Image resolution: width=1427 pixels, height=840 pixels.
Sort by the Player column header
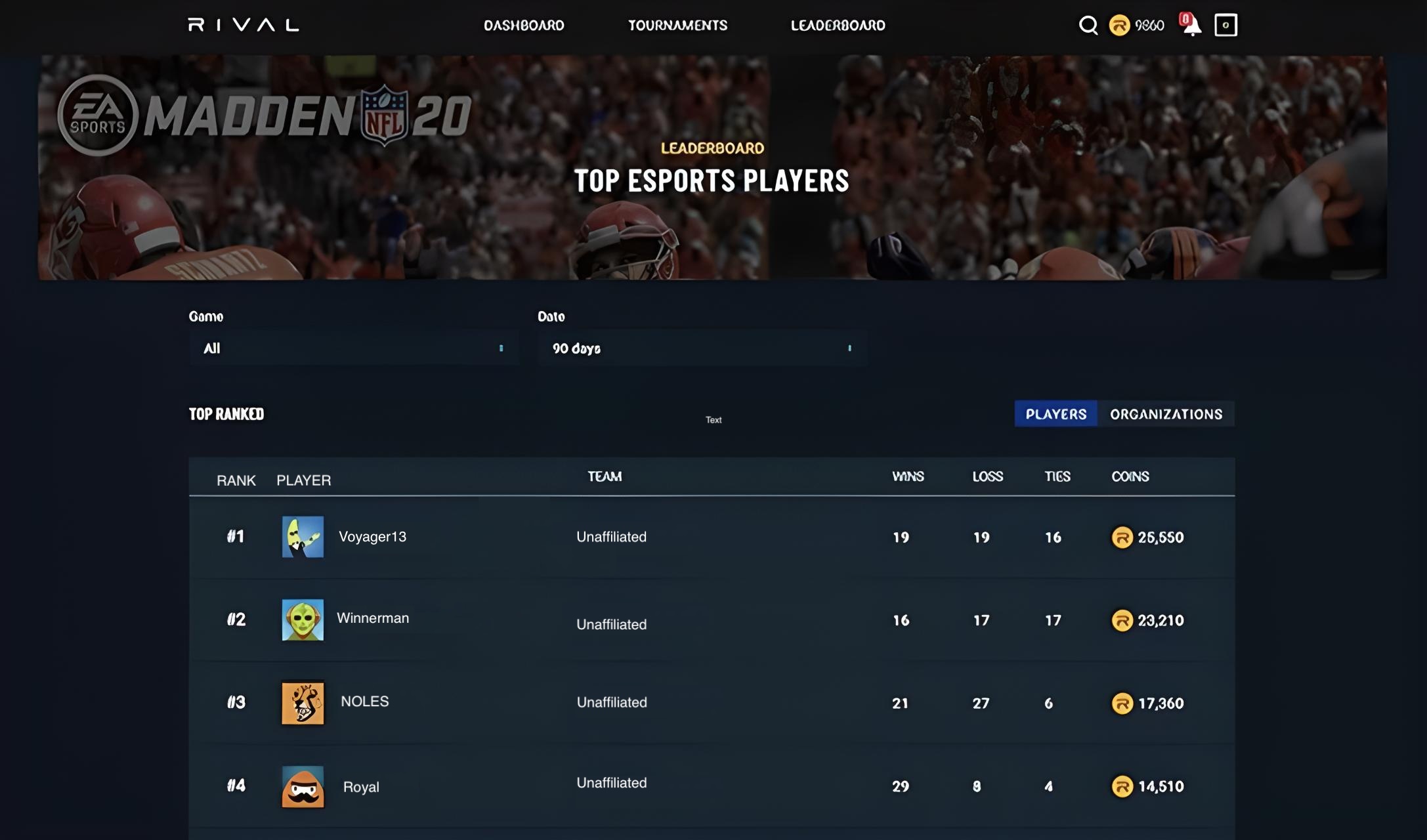click(x=303, y=480)
